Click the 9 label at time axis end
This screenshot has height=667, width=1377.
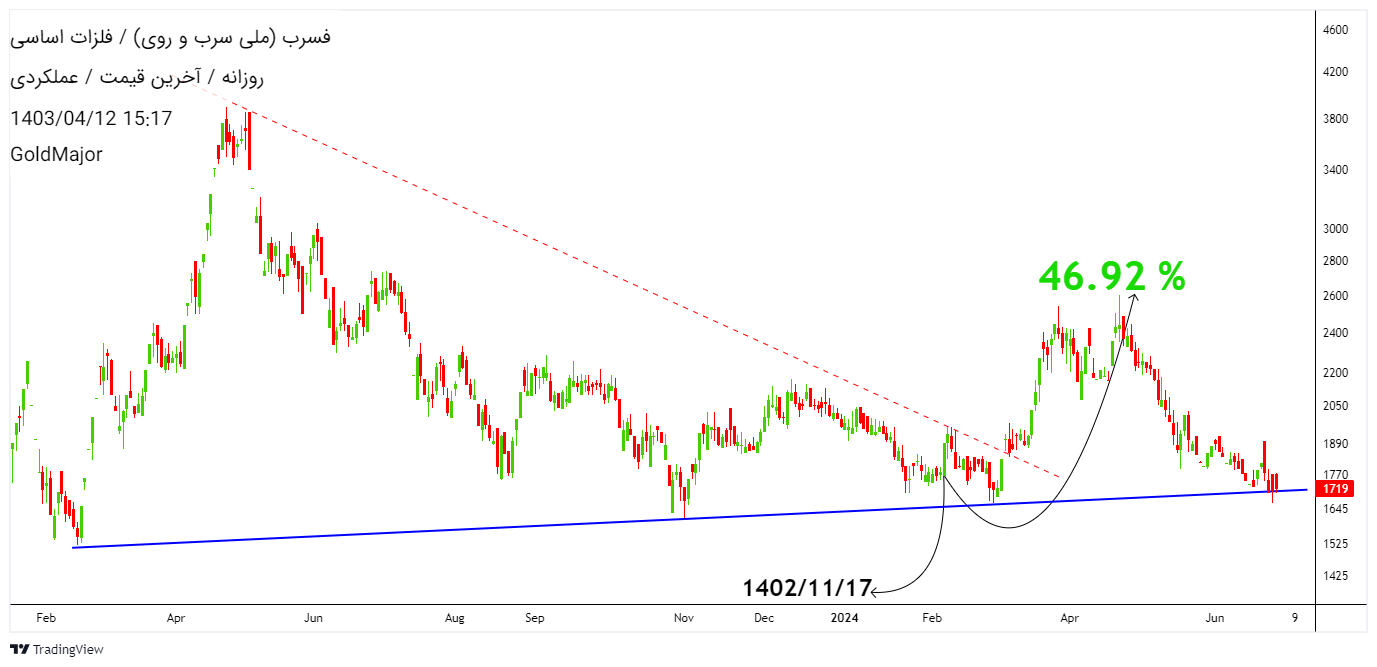[x=1294, y=618]
